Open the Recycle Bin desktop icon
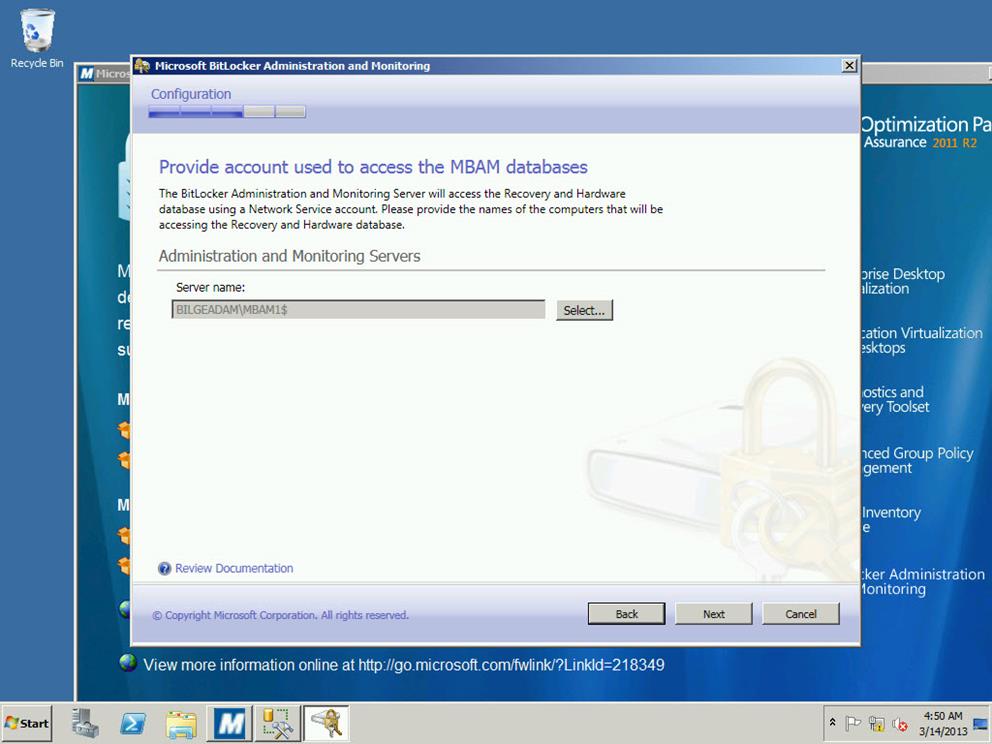 pyautogui.click(x=37, y=38)
